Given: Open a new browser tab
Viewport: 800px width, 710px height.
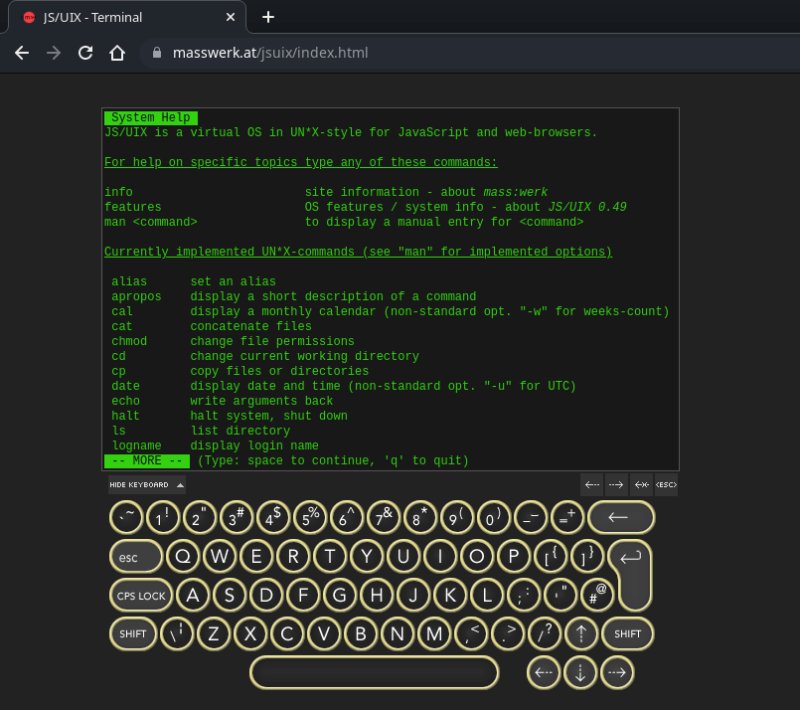Looking at the screenshot, I should (267, 17).
